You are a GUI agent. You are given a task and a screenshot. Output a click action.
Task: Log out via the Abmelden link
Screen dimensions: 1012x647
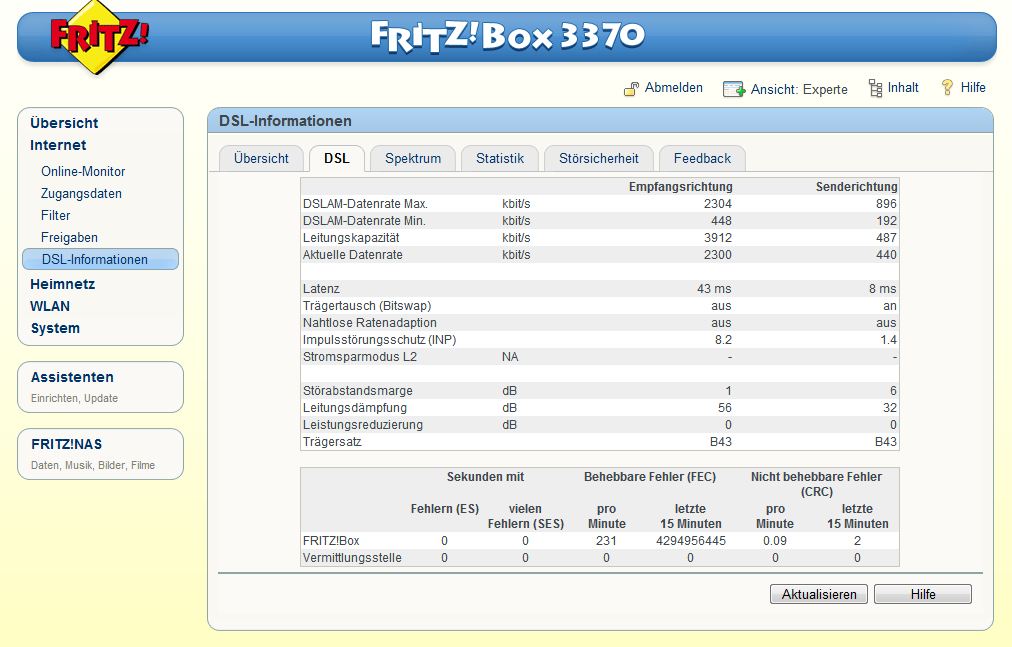click(674, 88)
